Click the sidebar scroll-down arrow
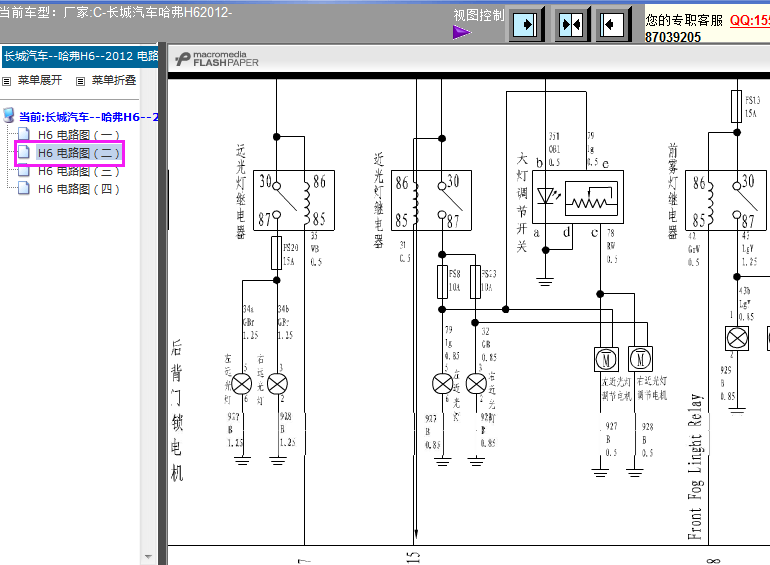770x565 pixels. (x=148, y=557)
